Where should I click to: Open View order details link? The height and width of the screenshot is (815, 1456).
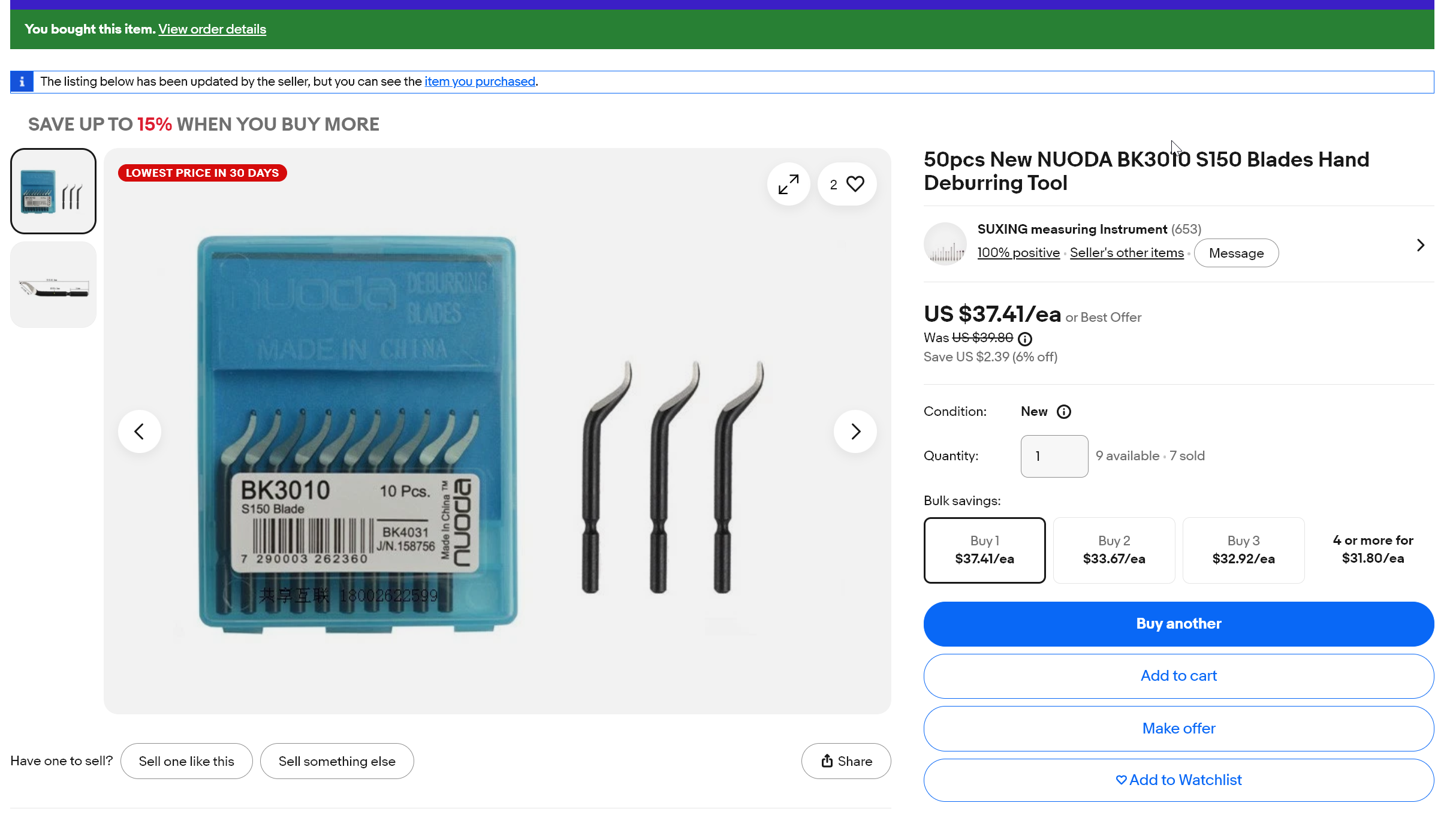(212, 29)
